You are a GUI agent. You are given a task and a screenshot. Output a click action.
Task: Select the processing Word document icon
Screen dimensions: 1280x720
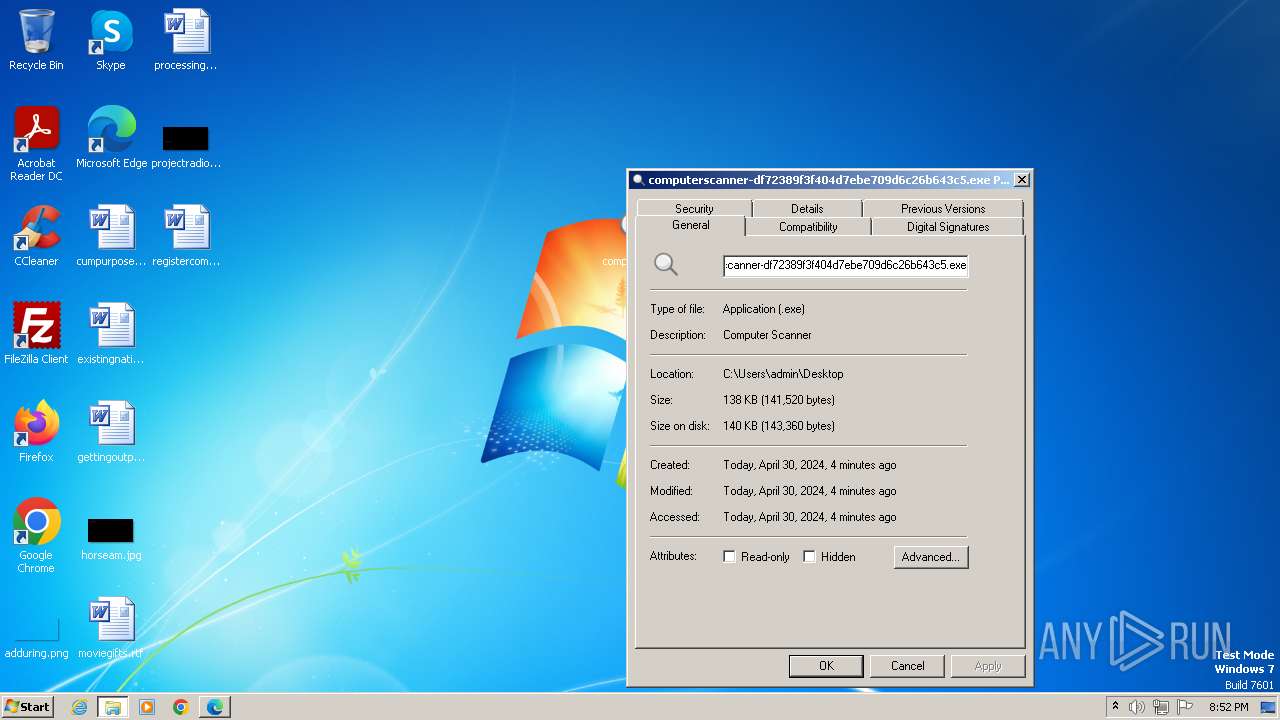pyautogui.click(x=186, y=40)
